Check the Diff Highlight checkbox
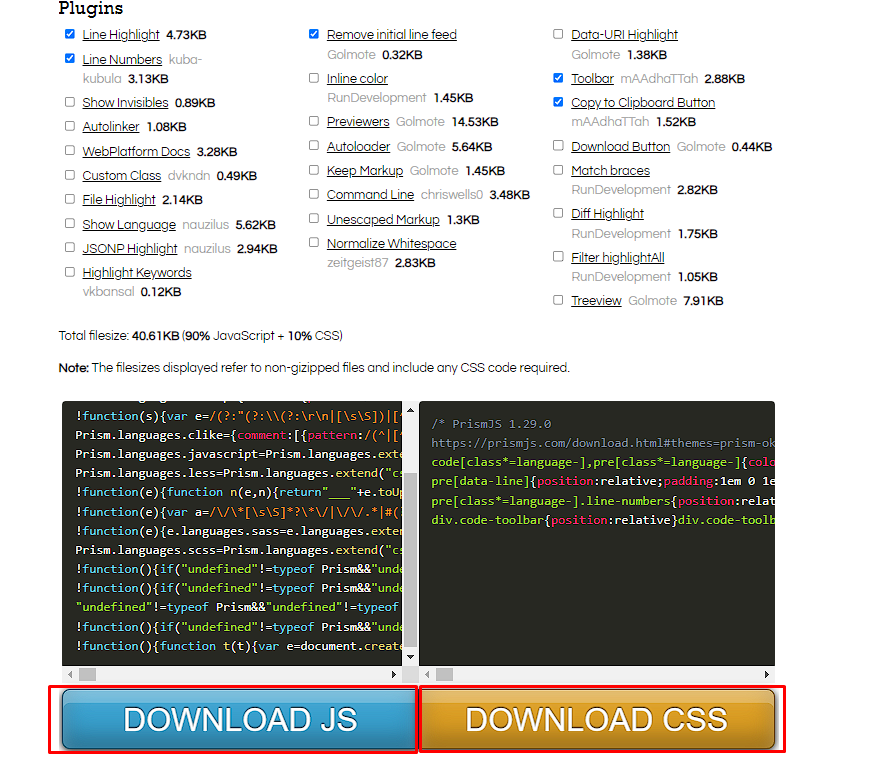The height and width of the screenshot is (768, 873). coord(558,213)
